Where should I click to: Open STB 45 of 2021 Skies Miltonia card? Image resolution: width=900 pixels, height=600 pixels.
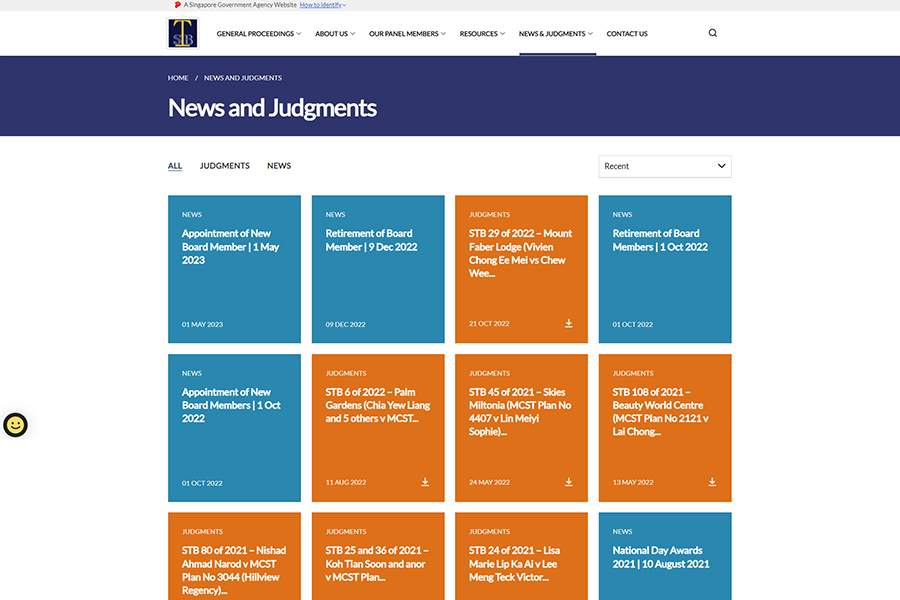pyautogui.click(x=521, y=428)
